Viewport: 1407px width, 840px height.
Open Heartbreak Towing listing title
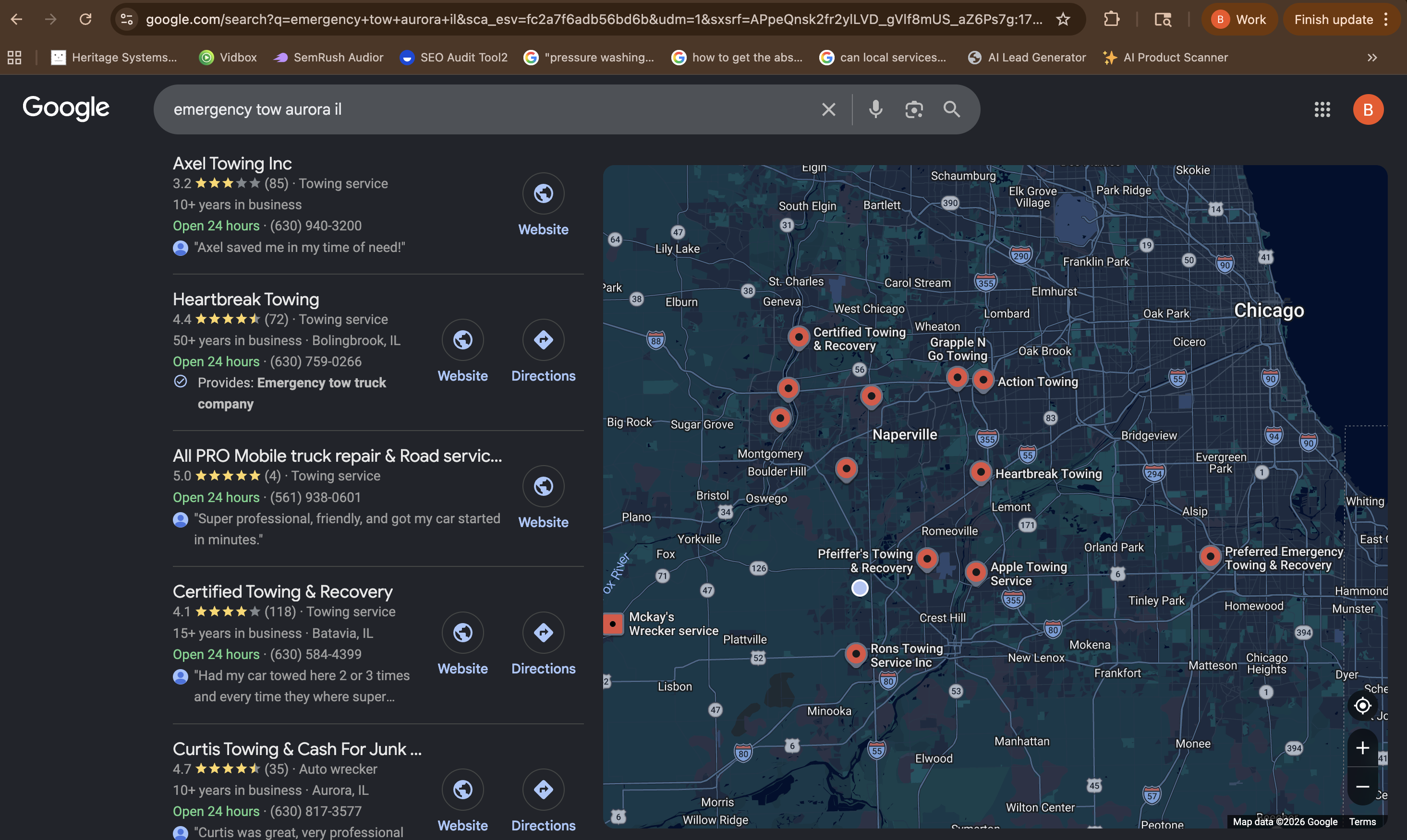[x=246, y=300]
